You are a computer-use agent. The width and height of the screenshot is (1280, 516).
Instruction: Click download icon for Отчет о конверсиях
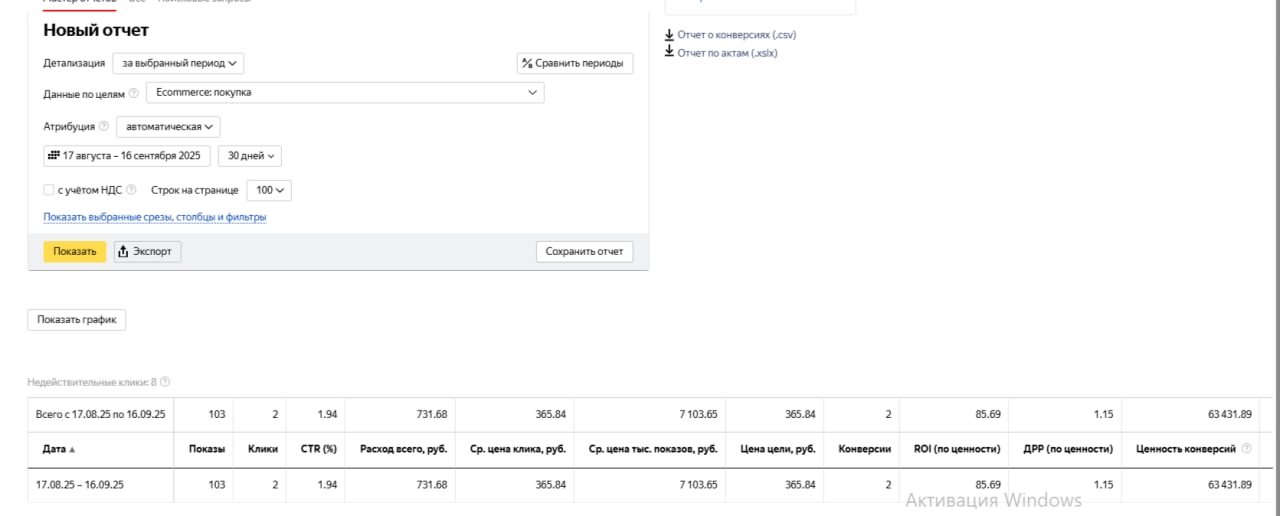[669, 35]
